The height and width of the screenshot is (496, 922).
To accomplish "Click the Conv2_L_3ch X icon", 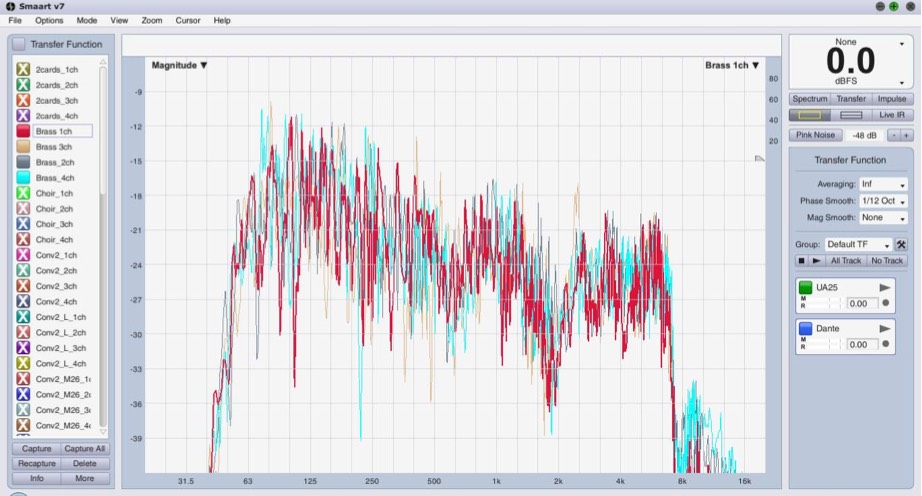I will click(x=23, y=348).
